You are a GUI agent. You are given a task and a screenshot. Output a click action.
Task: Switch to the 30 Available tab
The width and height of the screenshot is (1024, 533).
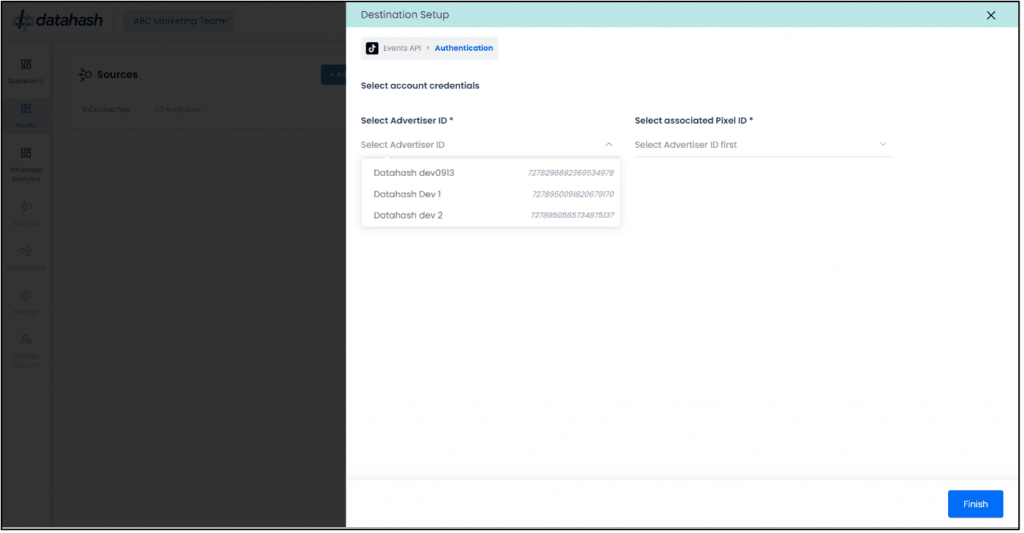tap(180, 109)
